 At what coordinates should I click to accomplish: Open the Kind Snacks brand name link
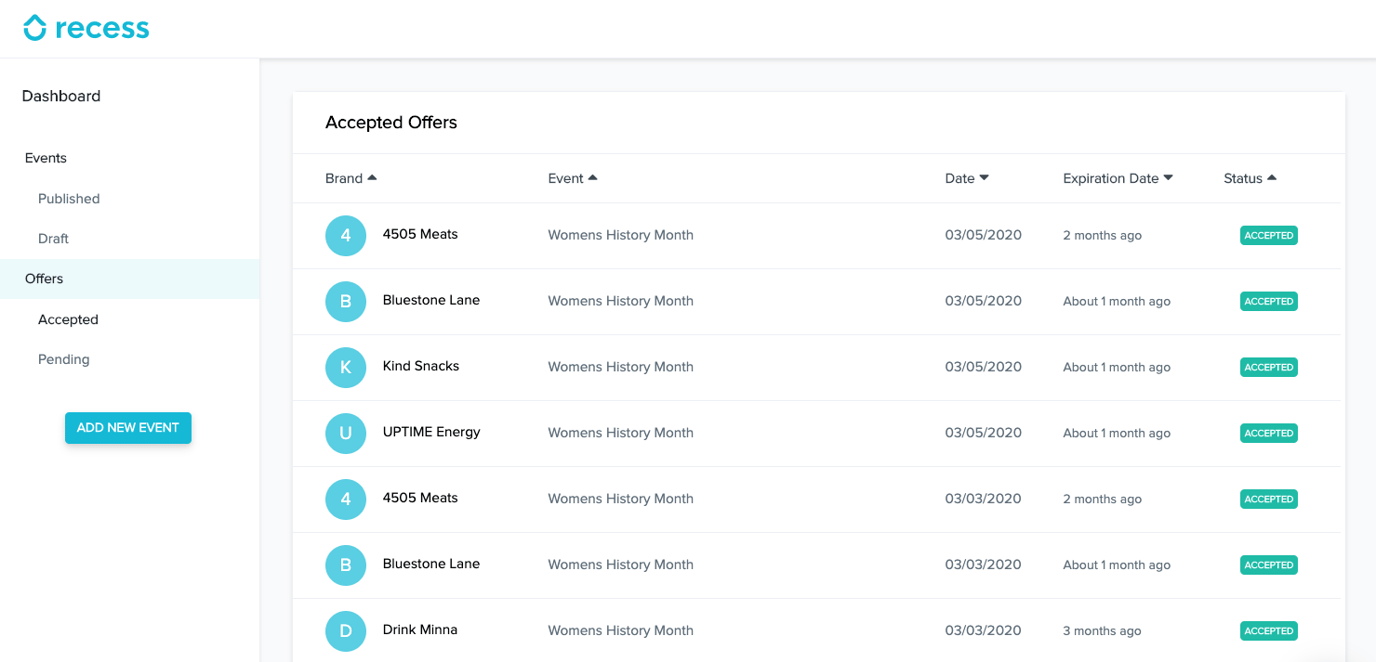coord(421,366)
